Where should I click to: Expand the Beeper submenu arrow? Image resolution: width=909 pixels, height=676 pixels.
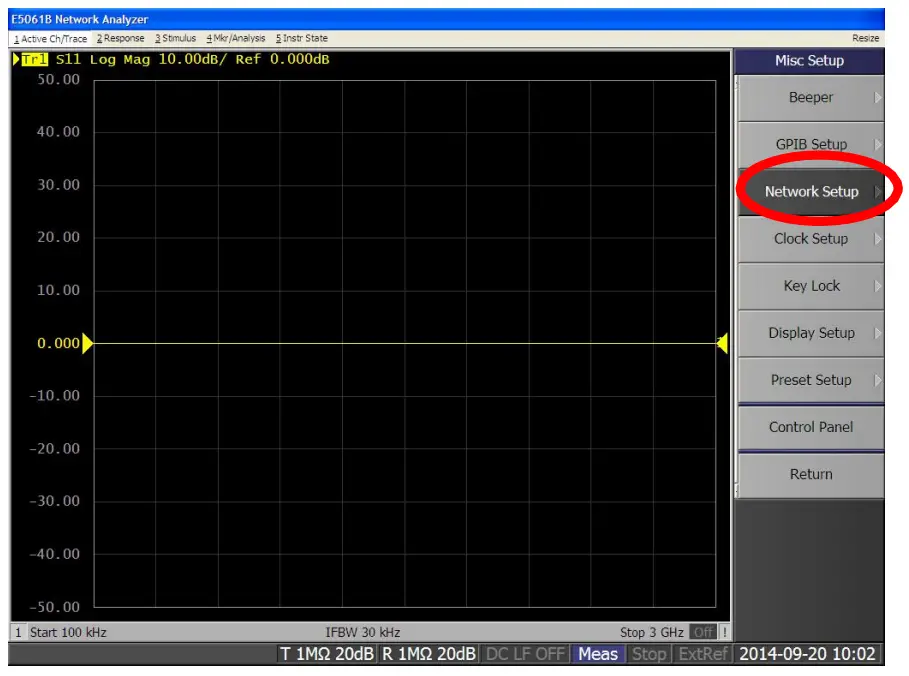pos(878,97)
